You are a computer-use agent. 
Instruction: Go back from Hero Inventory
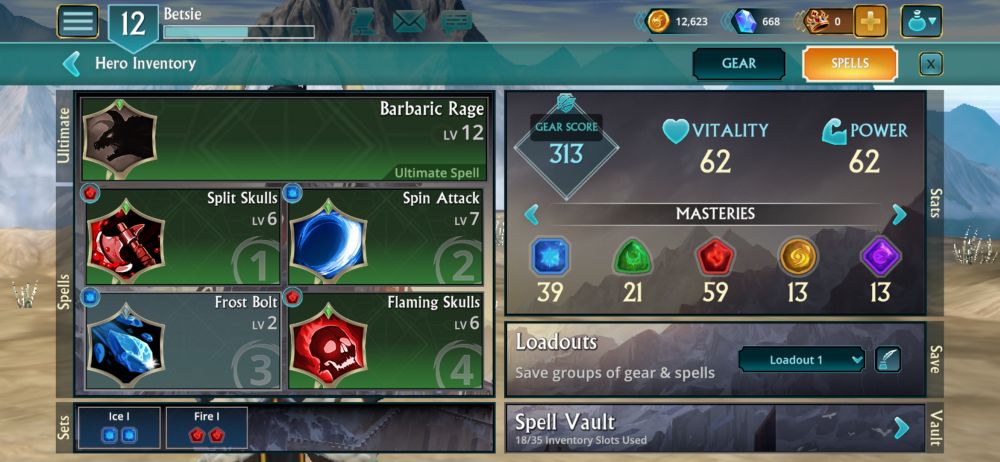coord(71,64)
